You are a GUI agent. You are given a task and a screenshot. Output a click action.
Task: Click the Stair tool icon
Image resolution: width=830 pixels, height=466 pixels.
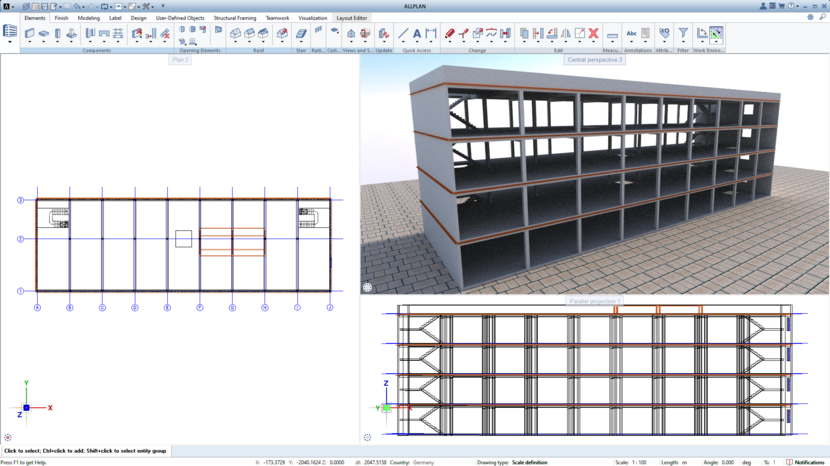tap(301, 33)
